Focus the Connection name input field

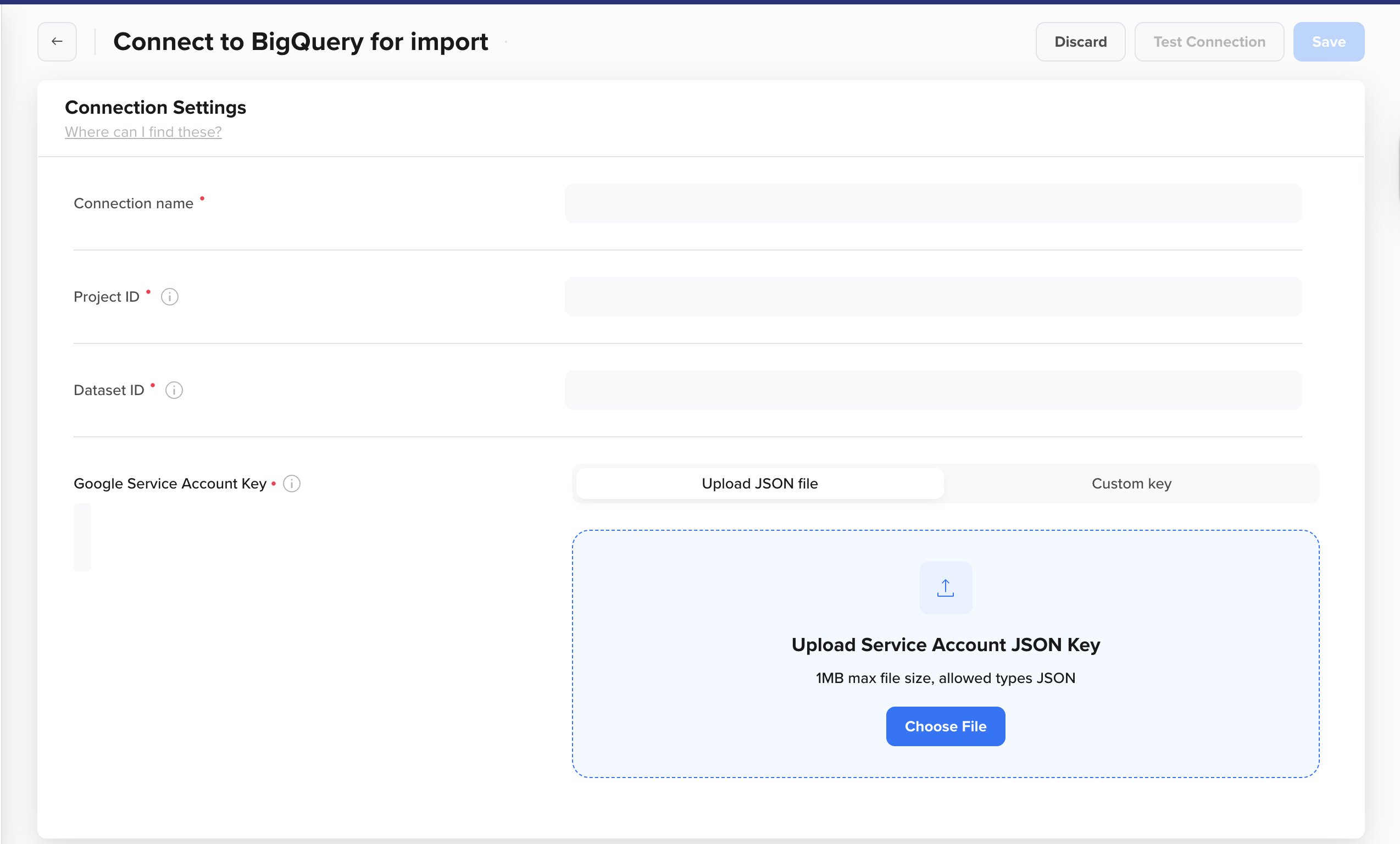[933, 203]
